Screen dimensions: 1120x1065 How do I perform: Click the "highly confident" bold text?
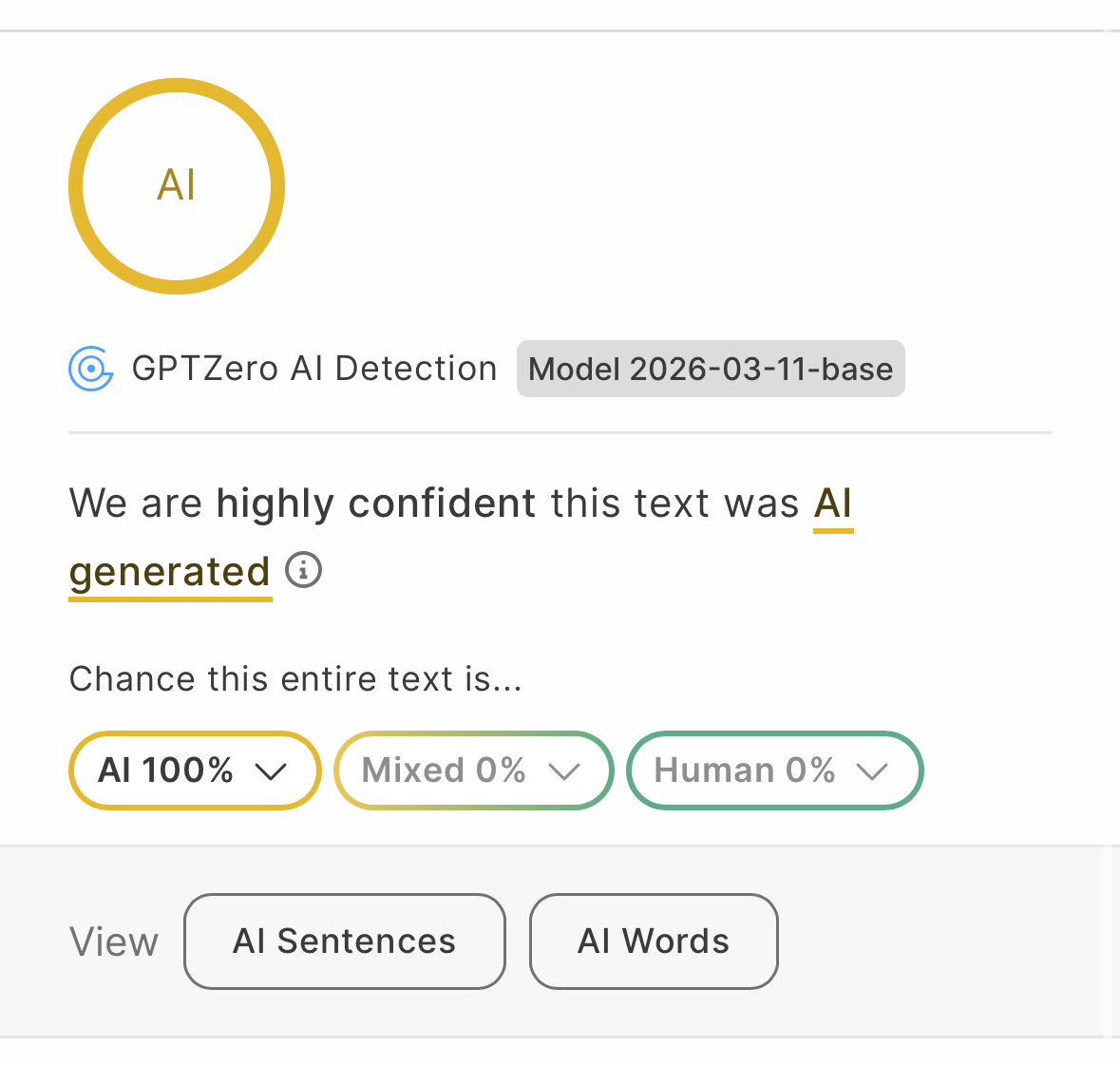coord(375,504)
